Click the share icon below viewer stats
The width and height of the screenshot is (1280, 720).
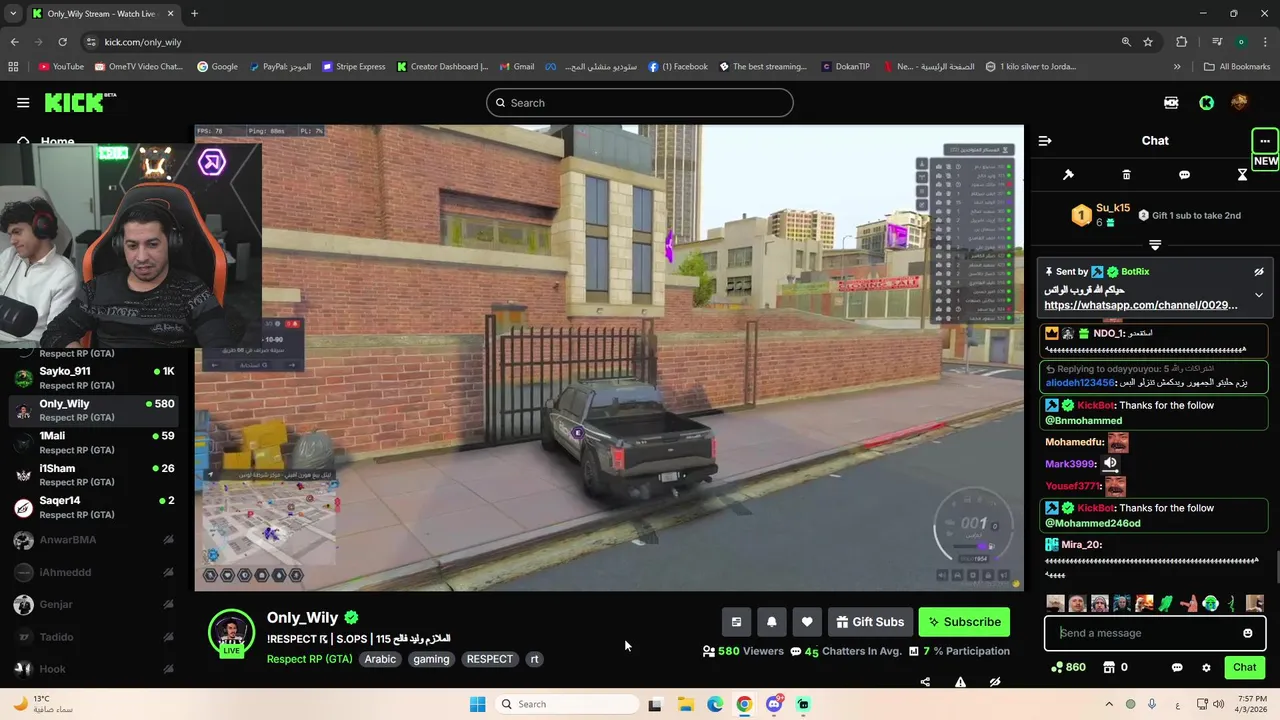[x=925, y=682]
